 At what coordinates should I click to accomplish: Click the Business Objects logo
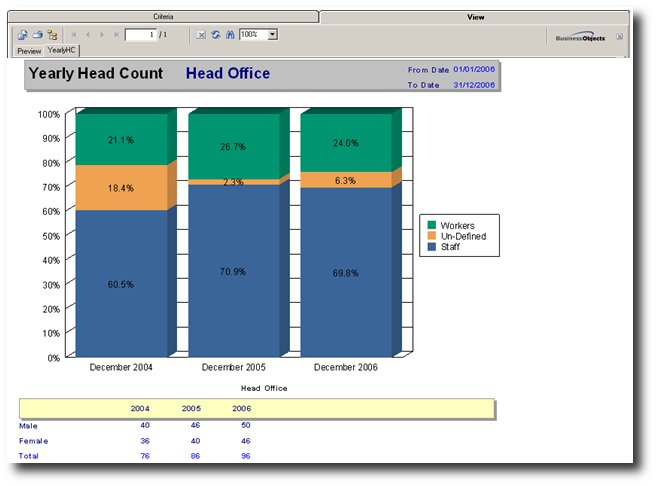[x=582, y=38]
